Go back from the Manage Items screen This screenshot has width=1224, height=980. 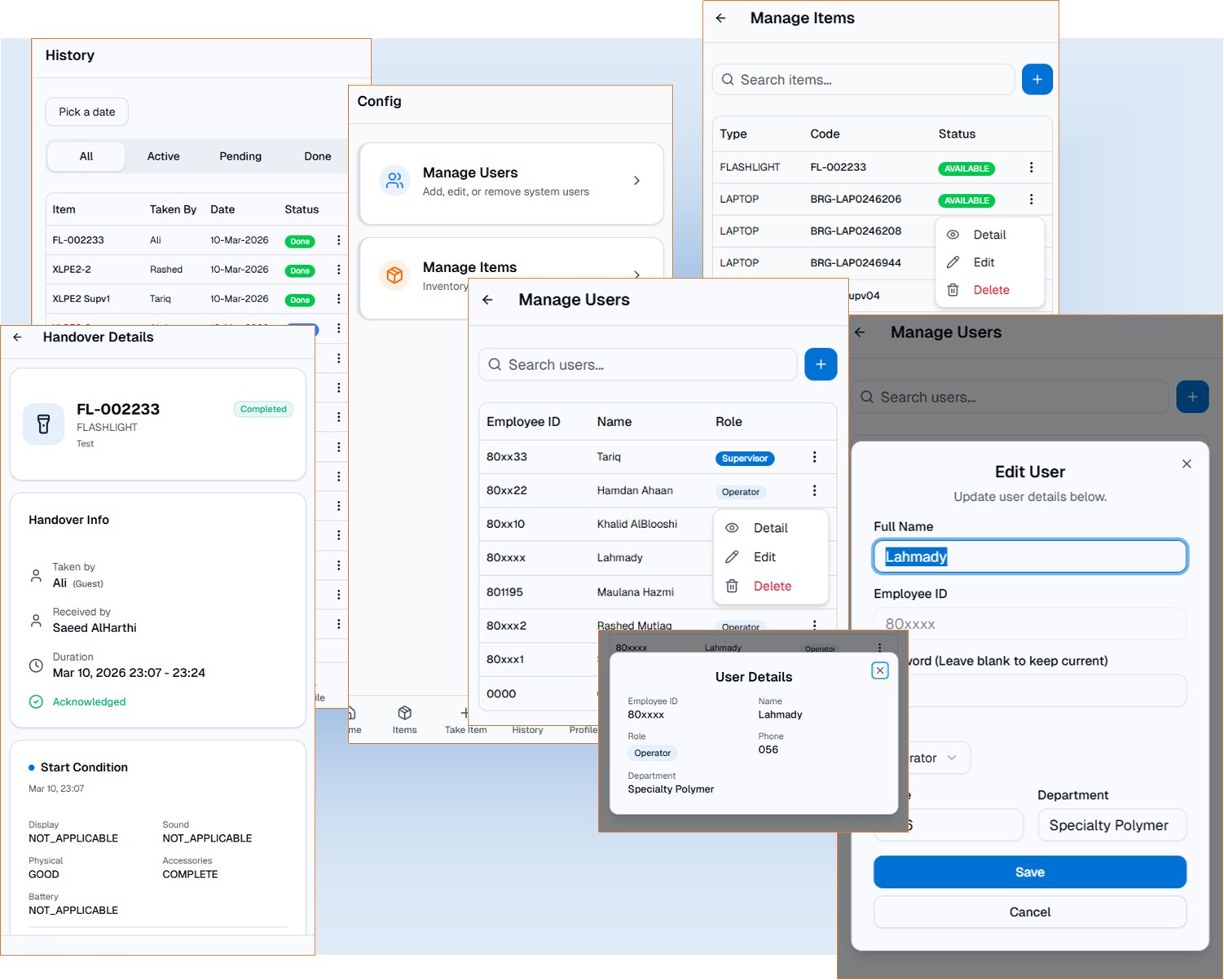720,18
